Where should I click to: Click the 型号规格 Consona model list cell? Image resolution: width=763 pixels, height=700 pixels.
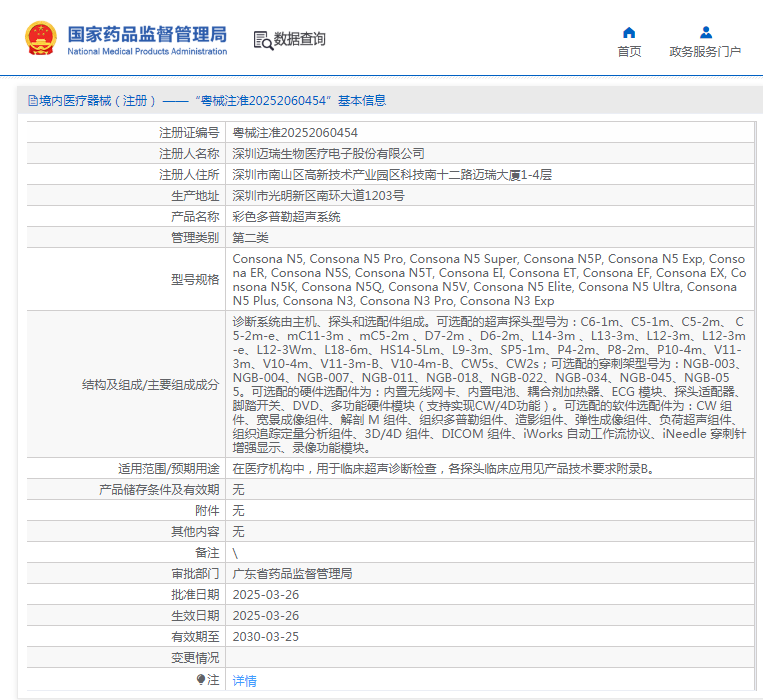click(488, 279)
